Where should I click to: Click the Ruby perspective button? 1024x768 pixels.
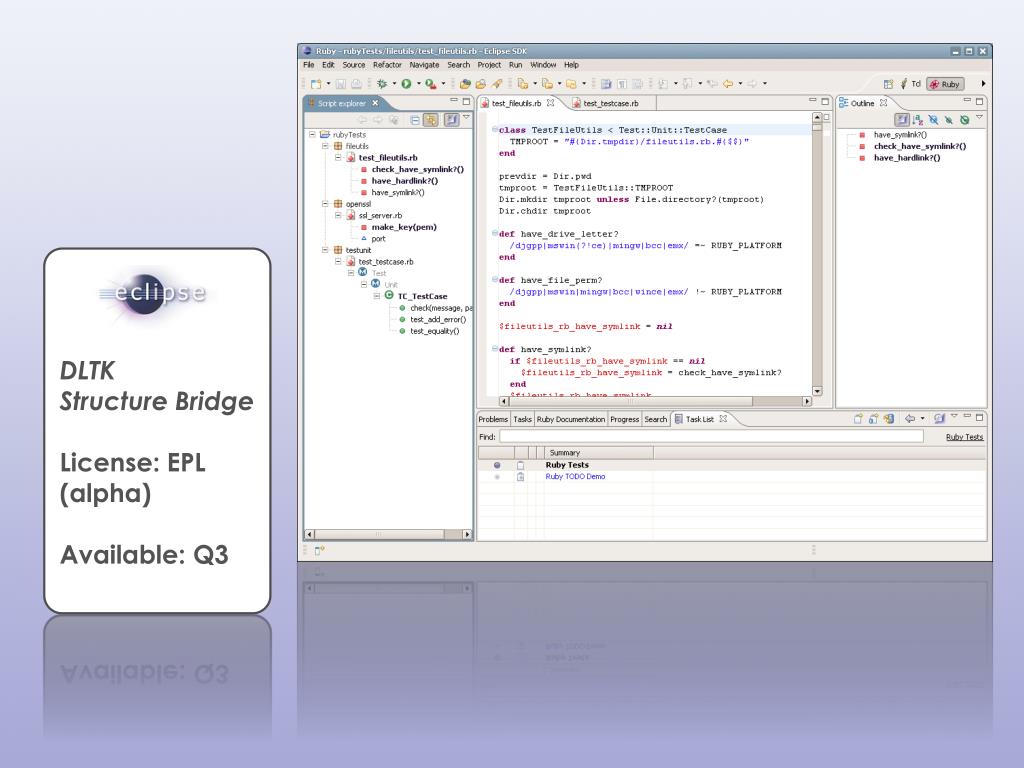tap(945, 84)
